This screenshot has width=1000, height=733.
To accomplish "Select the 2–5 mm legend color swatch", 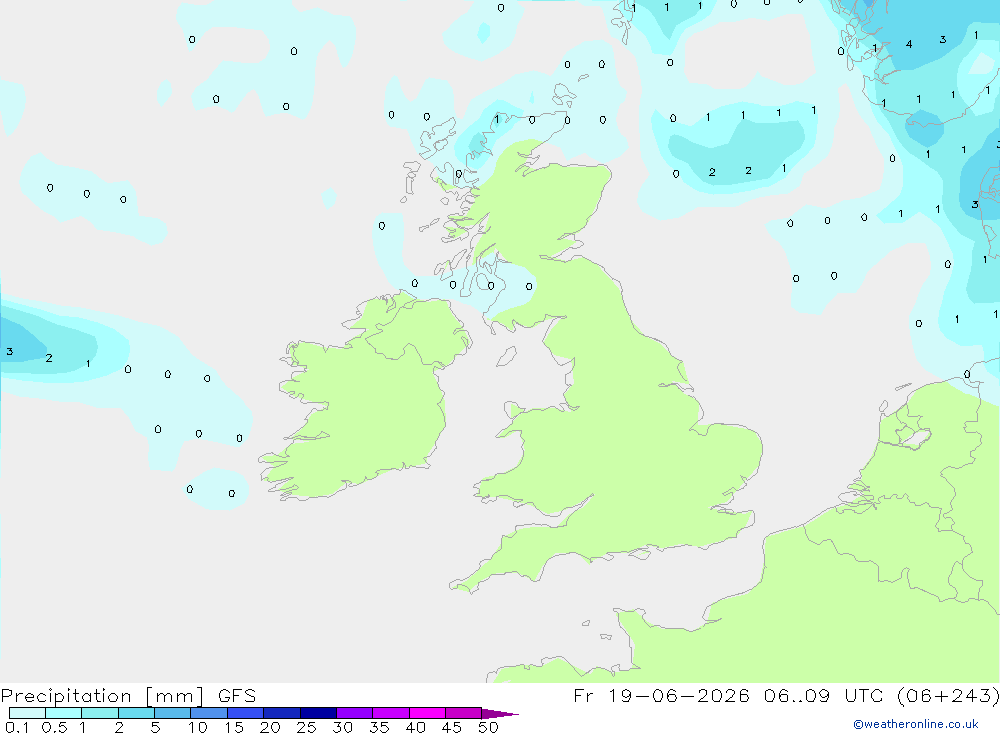I will (136, 713).
